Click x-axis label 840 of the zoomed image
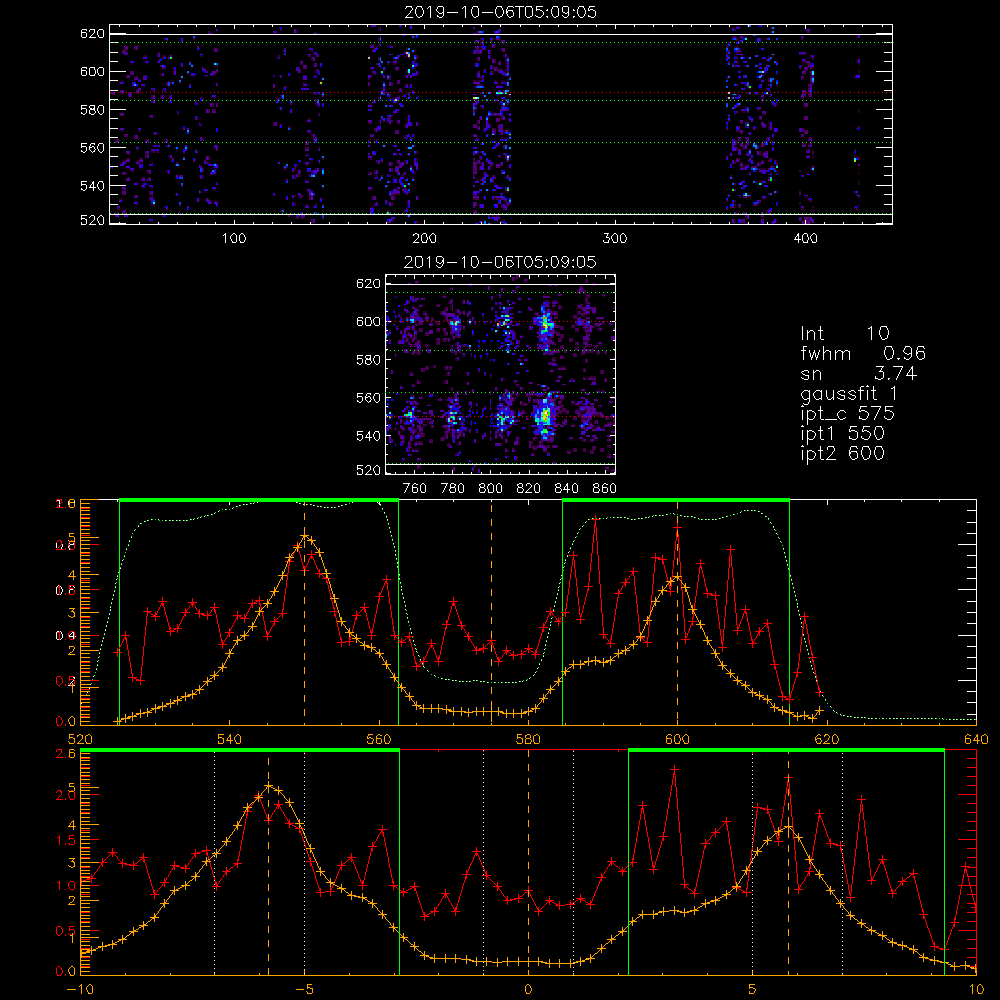This screenshot has width=1000, height=1000. (x=566, y=489)
